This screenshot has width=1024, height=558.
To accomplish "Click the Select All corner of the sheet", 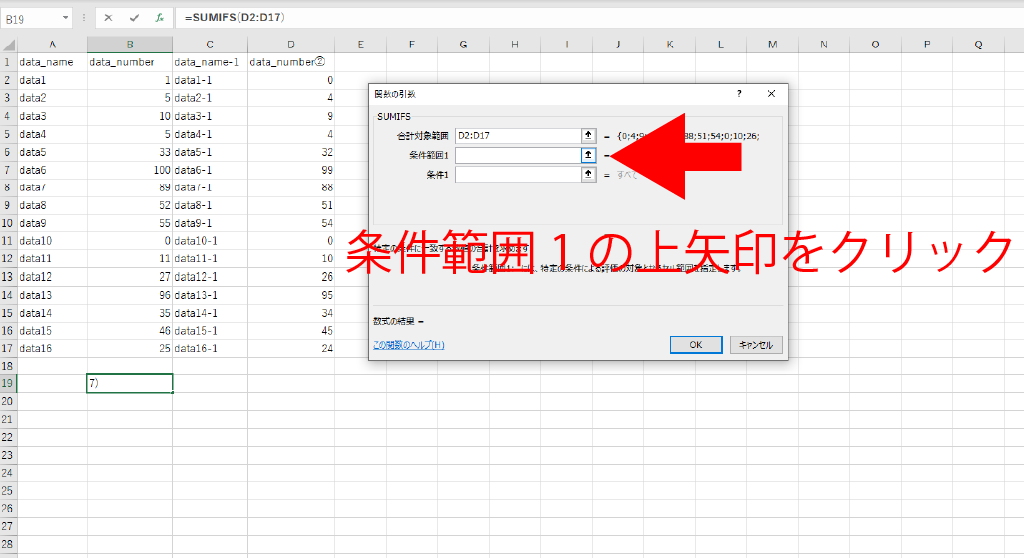I will pyautogui.click(x=8, y=44).
